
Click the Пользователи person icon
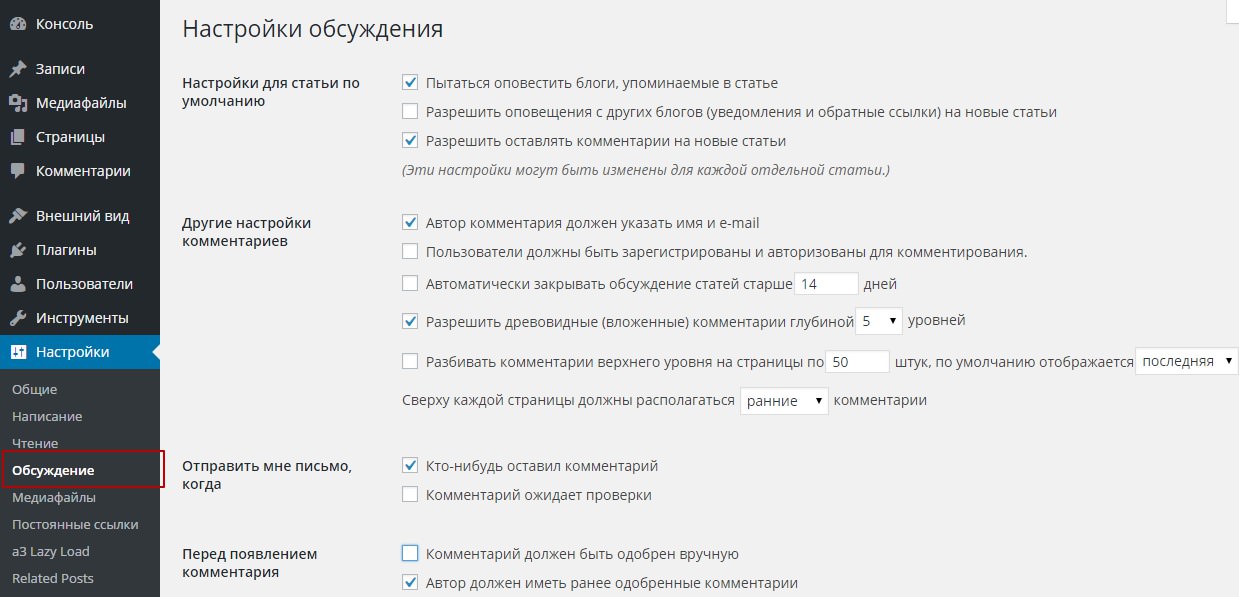17,284
